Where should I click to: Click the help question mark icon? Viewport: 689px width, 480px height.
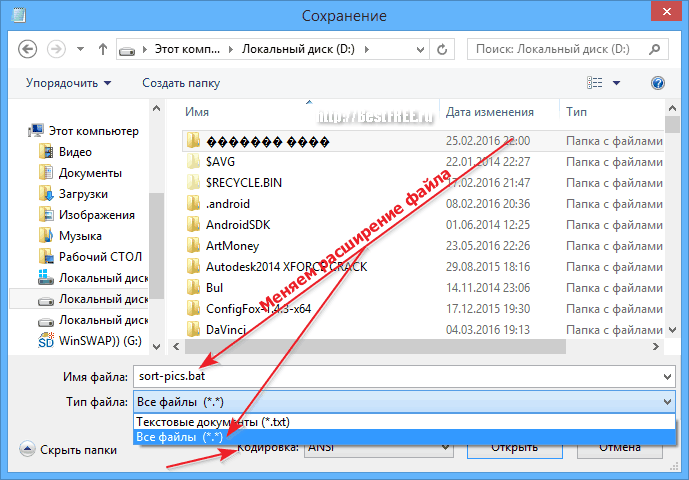(x=658, y=83)
